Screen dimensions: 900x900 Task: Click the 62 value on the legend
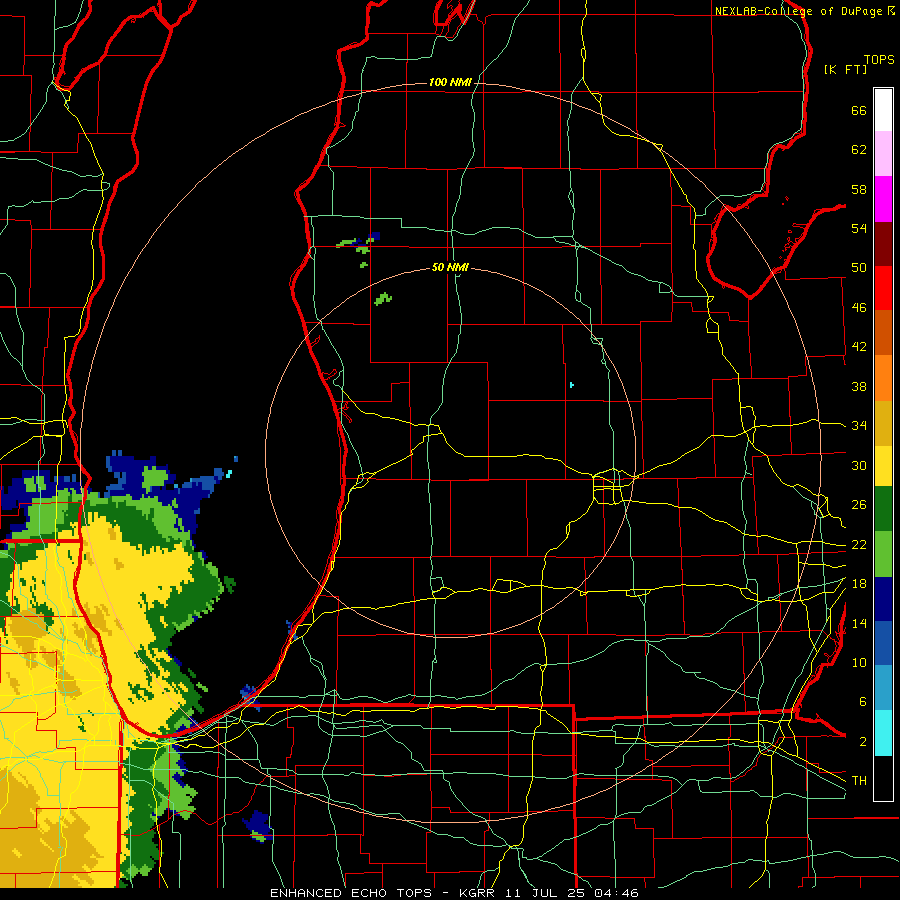(x=859, y=150)
